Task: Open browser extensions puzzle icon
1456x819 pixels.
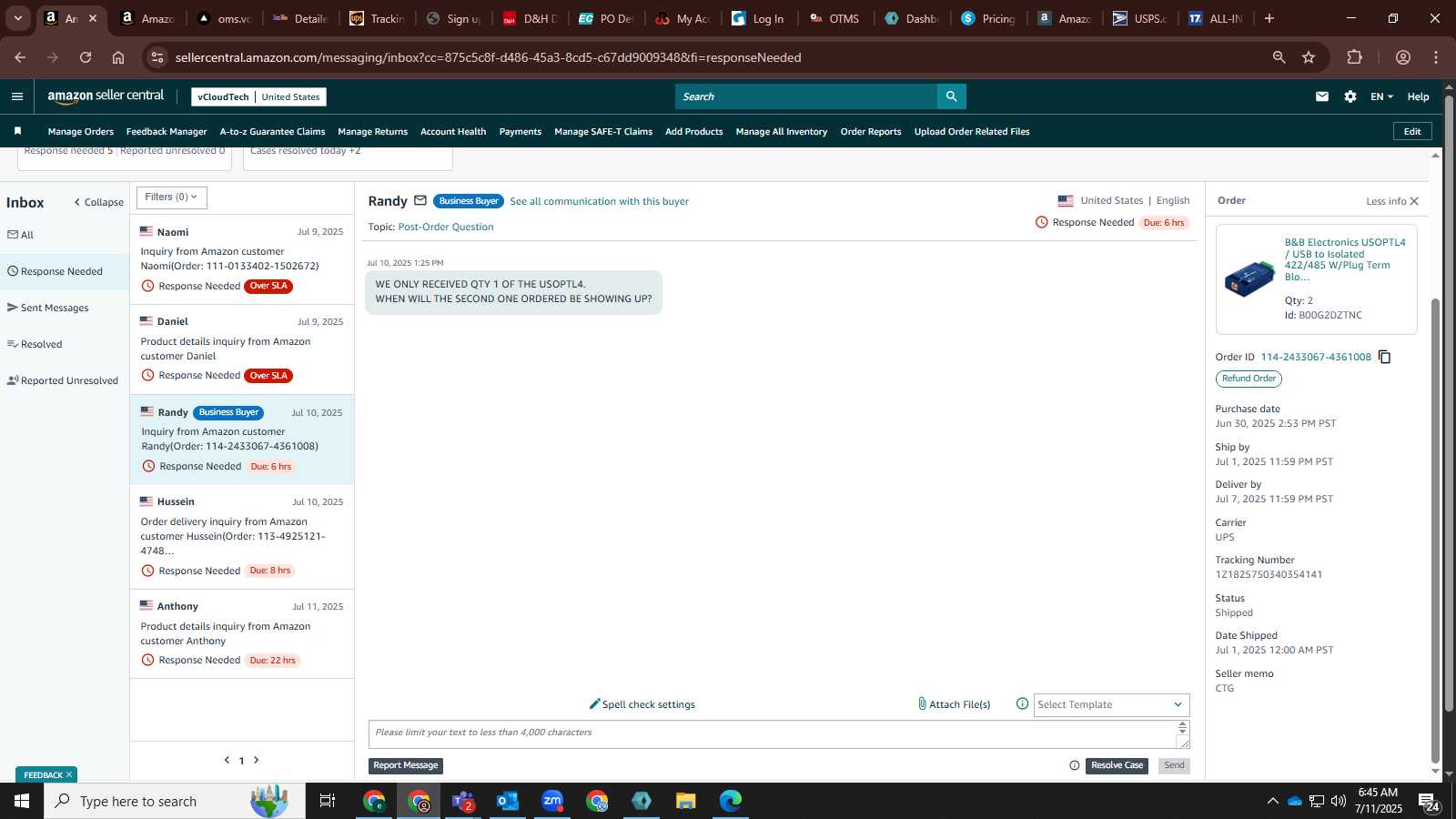Action: (x=1355, y=57)
